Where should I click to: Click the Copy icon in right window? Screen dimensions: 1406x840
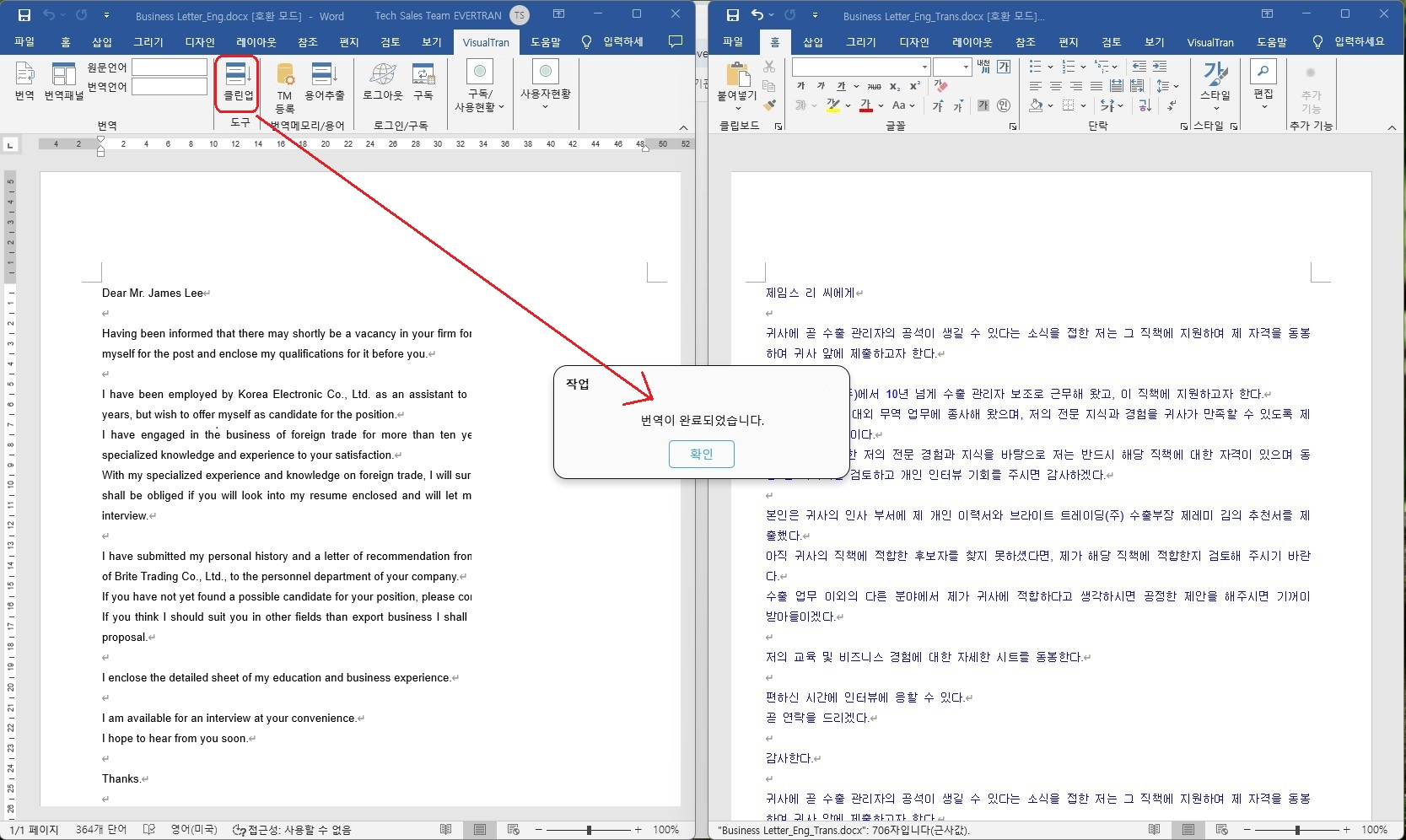tap(769, 86)
